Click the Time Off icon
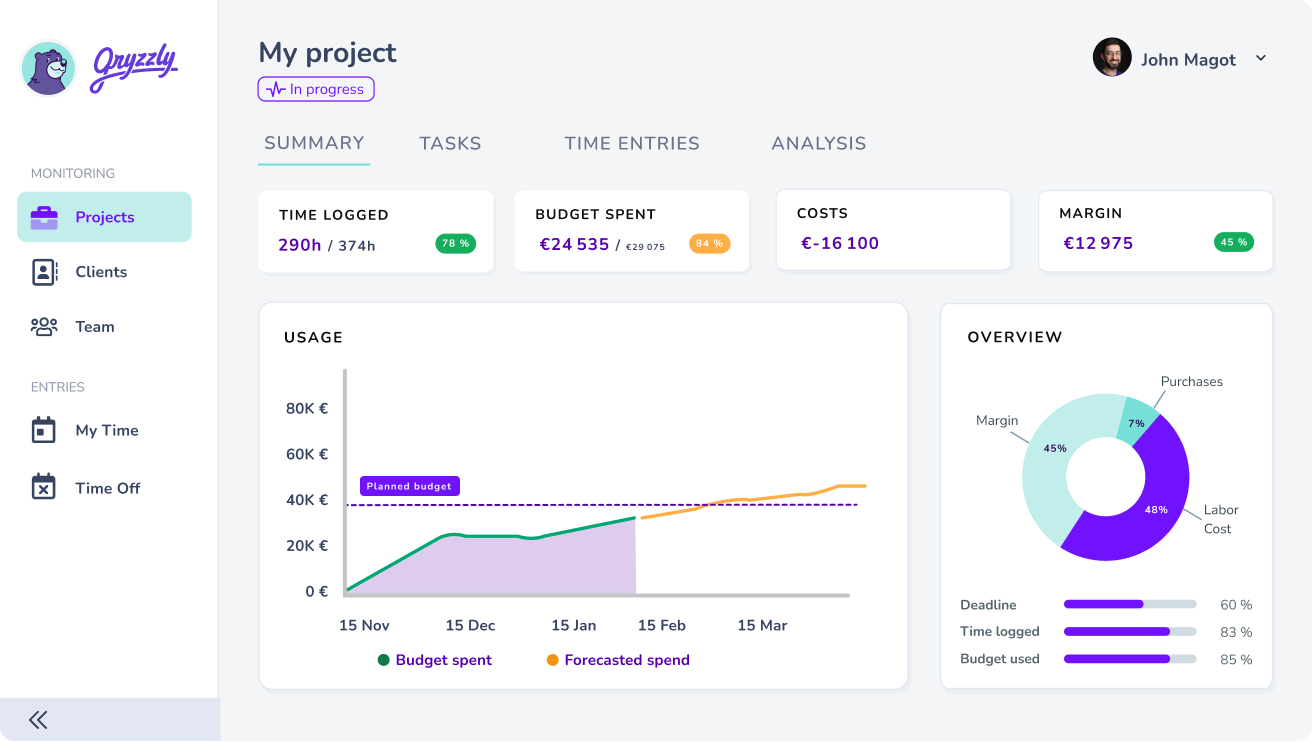Screen dimensions: 1312x742 click(44, 487)
